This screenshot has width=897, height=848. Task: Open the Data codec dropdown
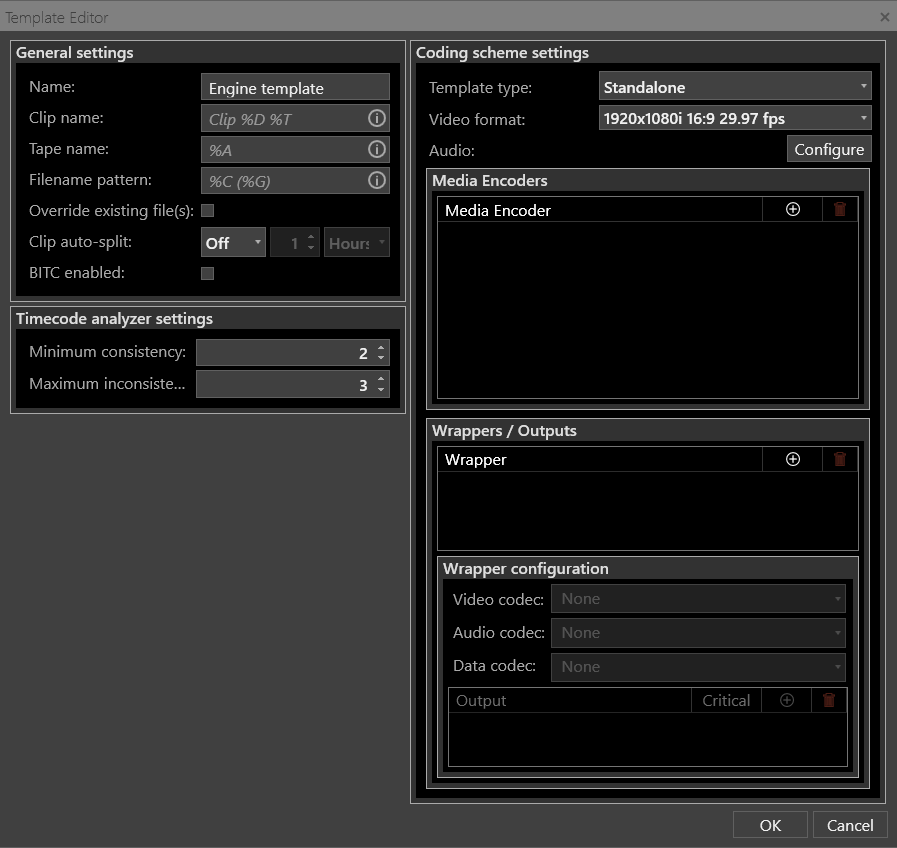[x=698, y=667]
